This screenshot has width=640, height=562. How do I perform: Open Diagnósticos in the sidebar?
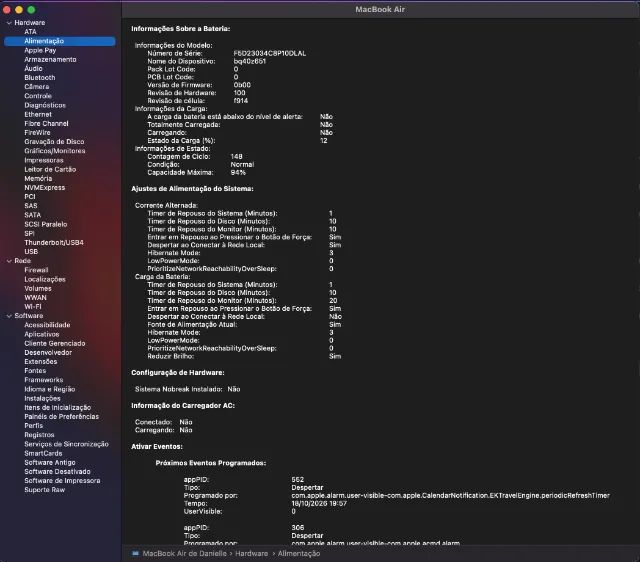[45, 105]
